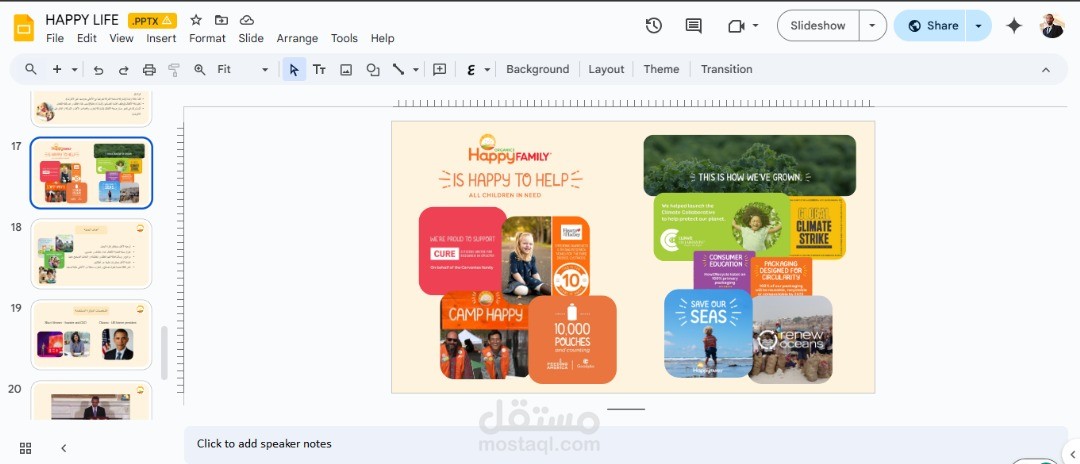1080x464 pixels.
Task: Click the HAPPY LIFE document title
Action: click(x=82, y=20)
